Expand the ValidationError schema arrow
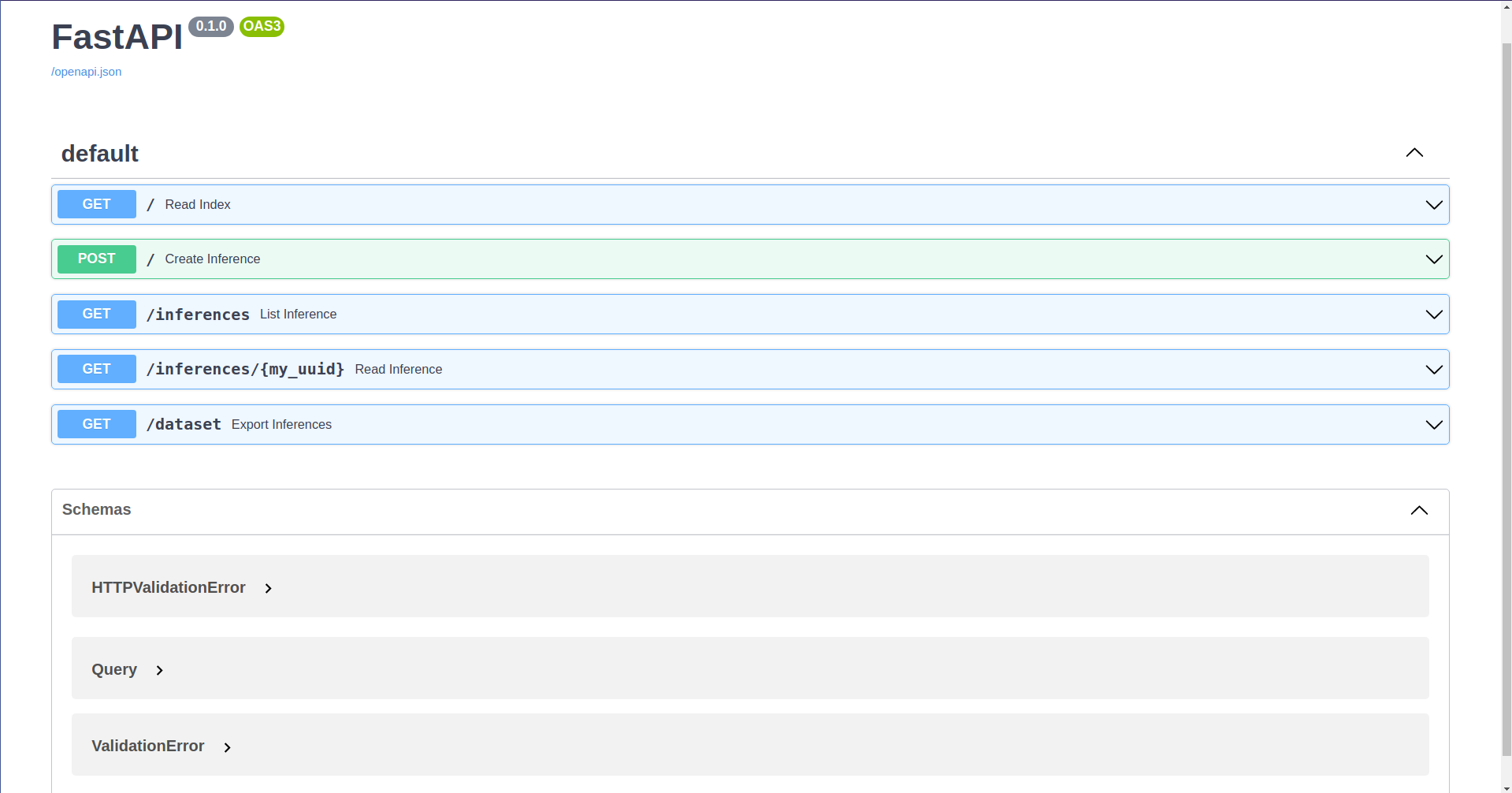Screen dimensions: 1512x793 (228, 747)
